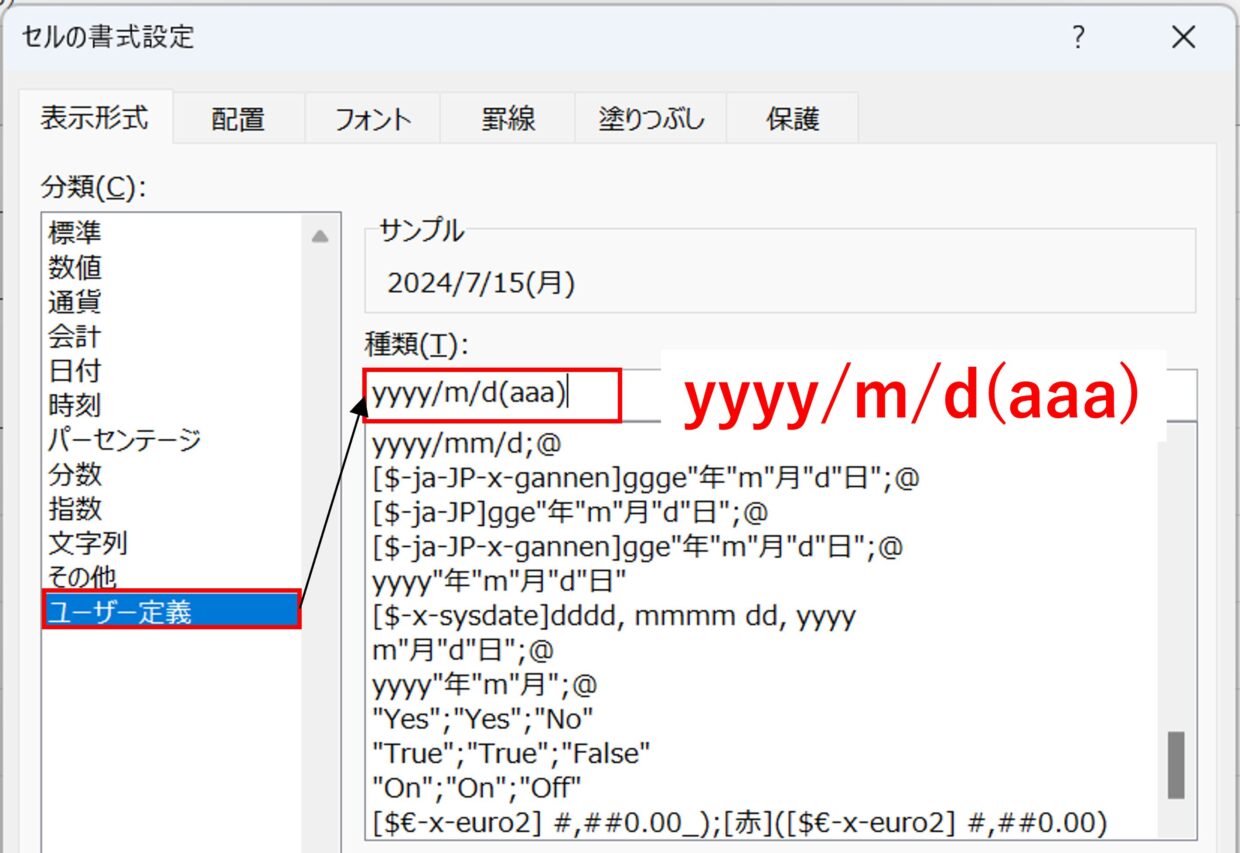
Task: Click the help question mark icon
Action: (1078, 38)
